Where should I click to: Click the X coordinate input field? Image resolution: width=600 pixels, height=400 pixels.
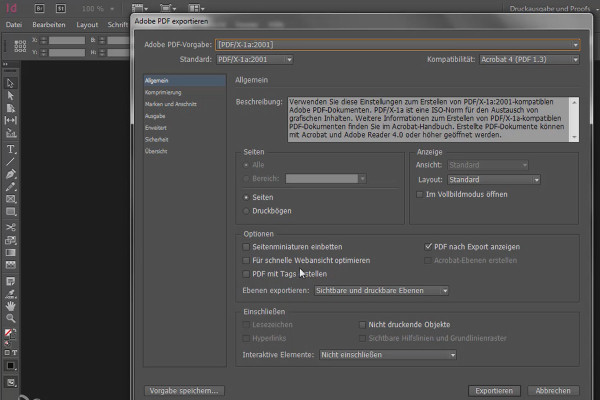67,40
